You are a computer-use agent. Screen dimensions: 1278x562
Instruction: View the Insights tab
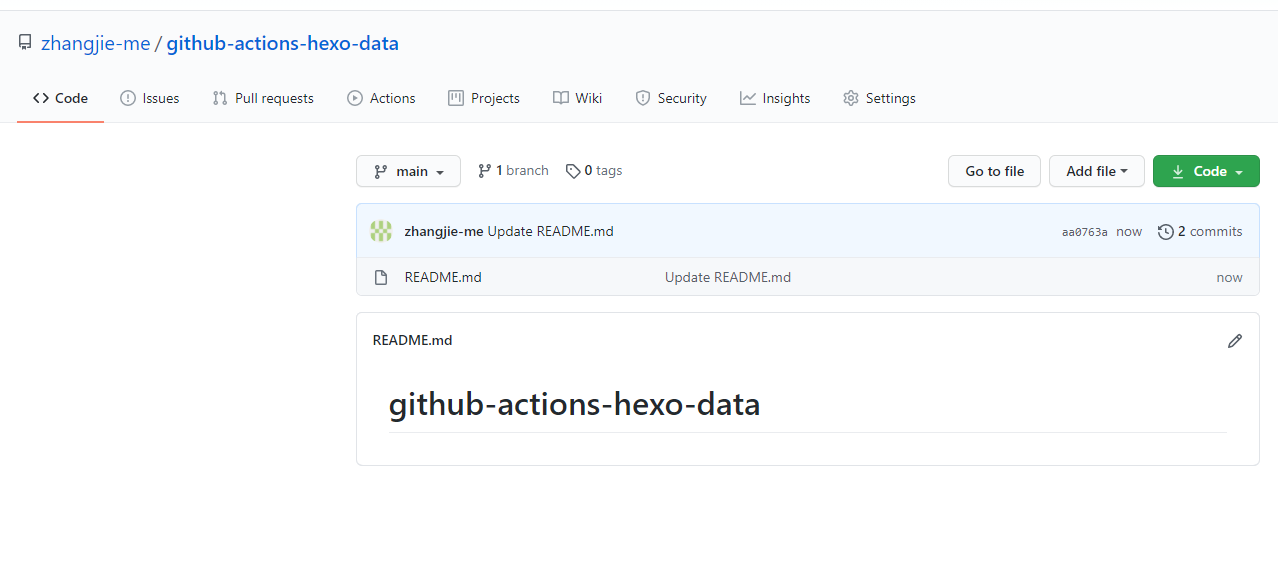click(x=775, y=98)
